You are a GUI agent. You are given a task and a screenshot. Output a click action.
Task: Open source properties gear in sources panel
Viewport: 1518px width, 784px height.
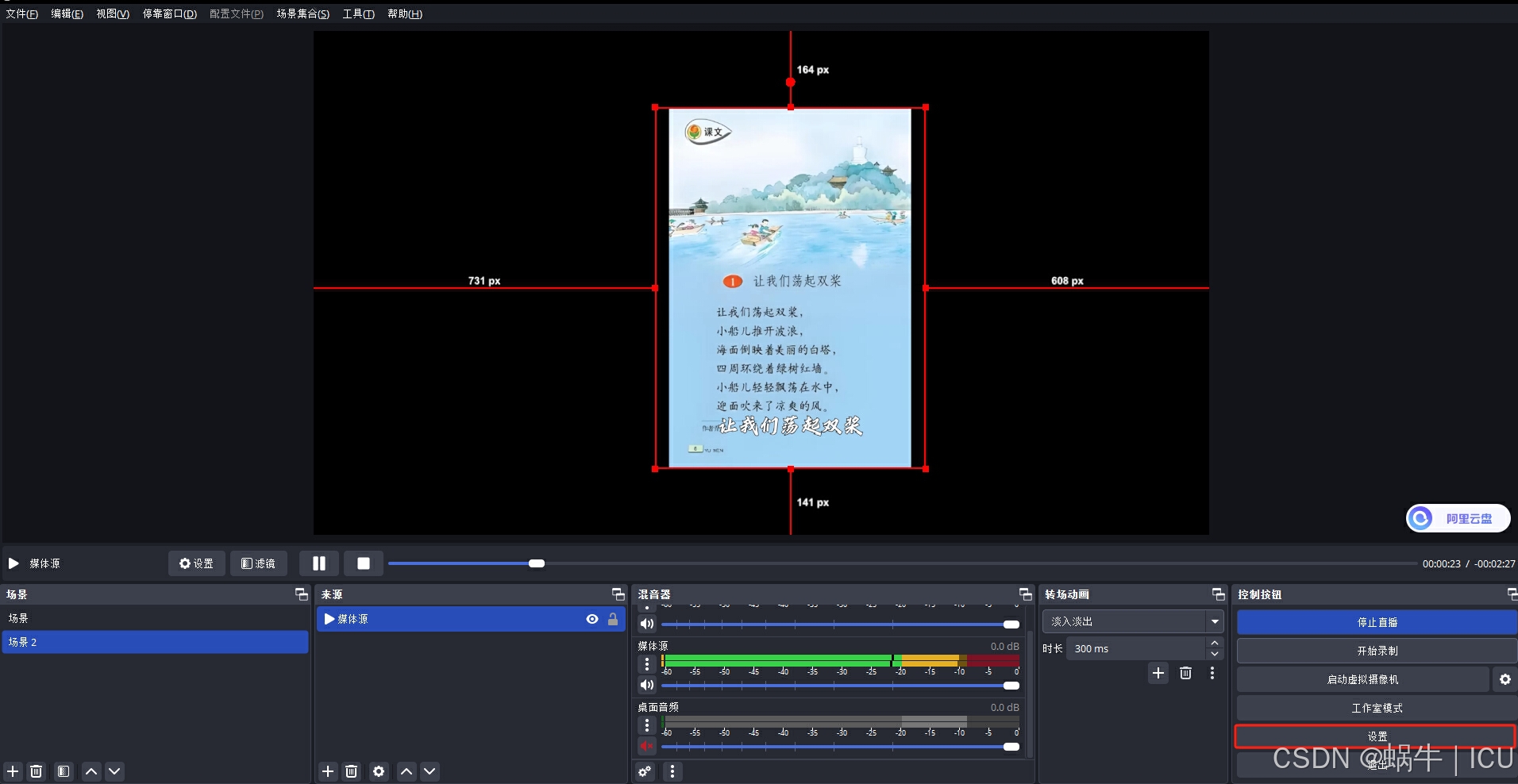[379, 771]
